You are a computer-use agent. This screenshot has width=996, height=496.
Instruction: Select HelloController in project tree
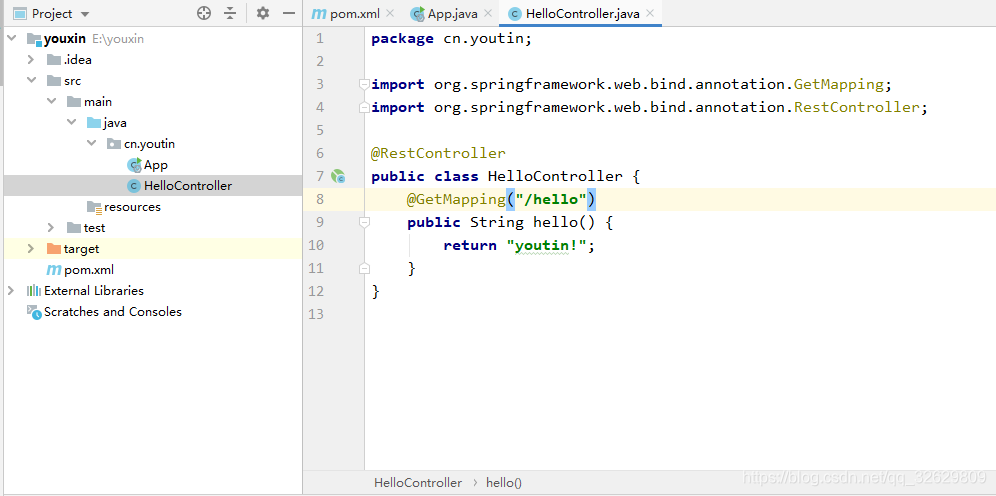(x=188, y=186)
